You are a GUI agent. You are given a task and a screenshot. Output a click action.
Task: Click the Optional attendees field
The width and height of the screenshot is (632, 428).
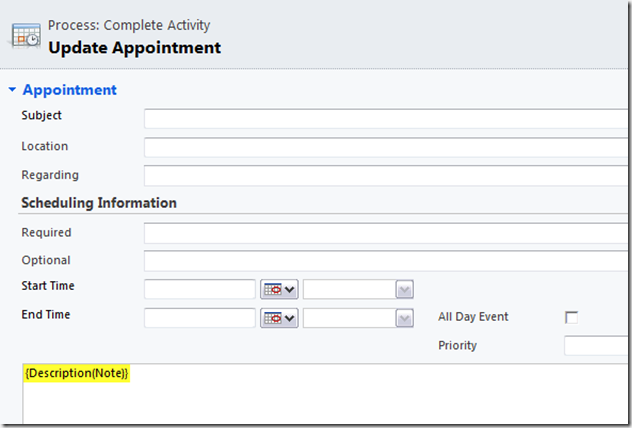(386, 261)
